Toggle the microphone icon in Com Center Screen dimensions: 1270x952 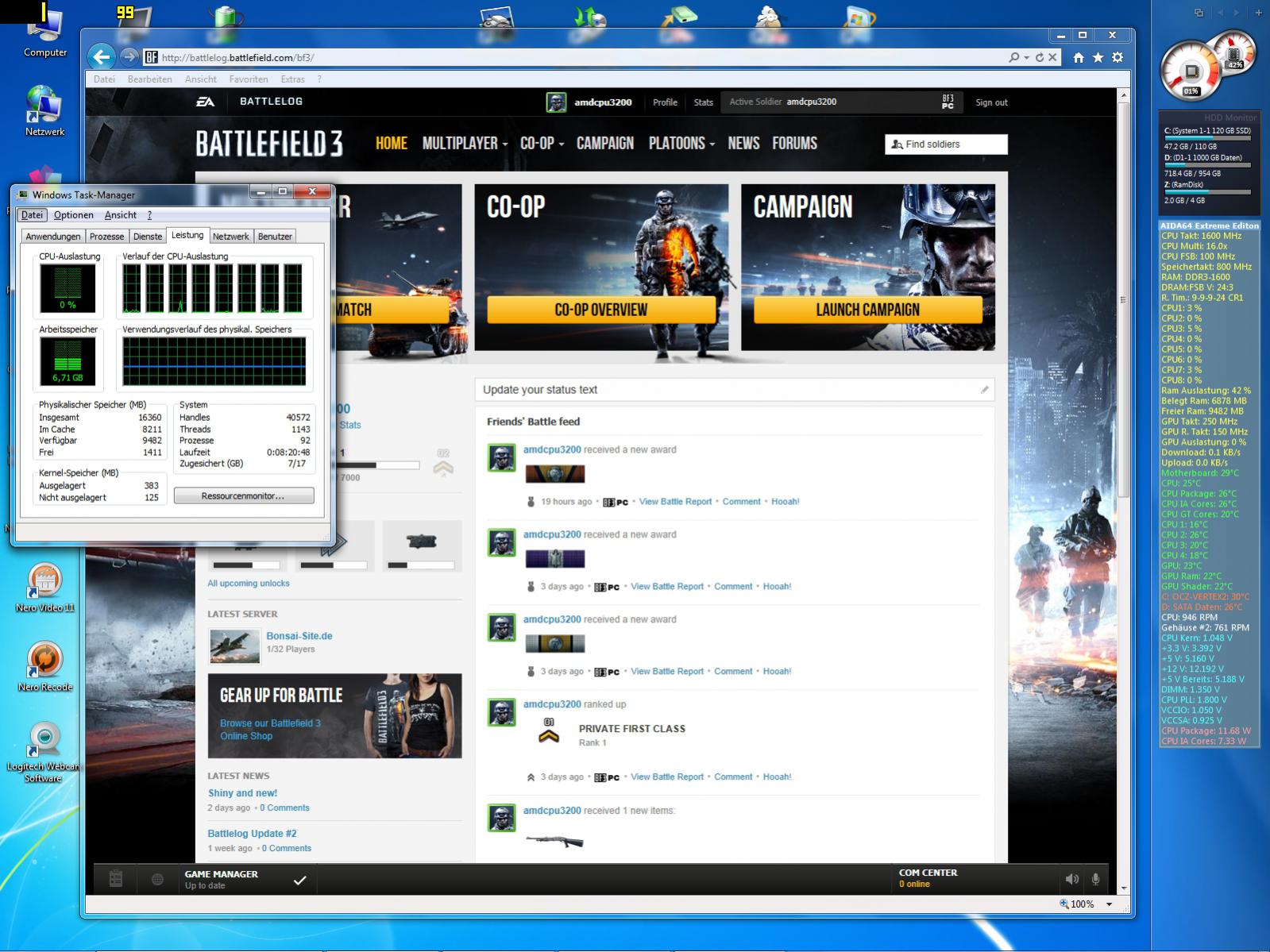1096,879
